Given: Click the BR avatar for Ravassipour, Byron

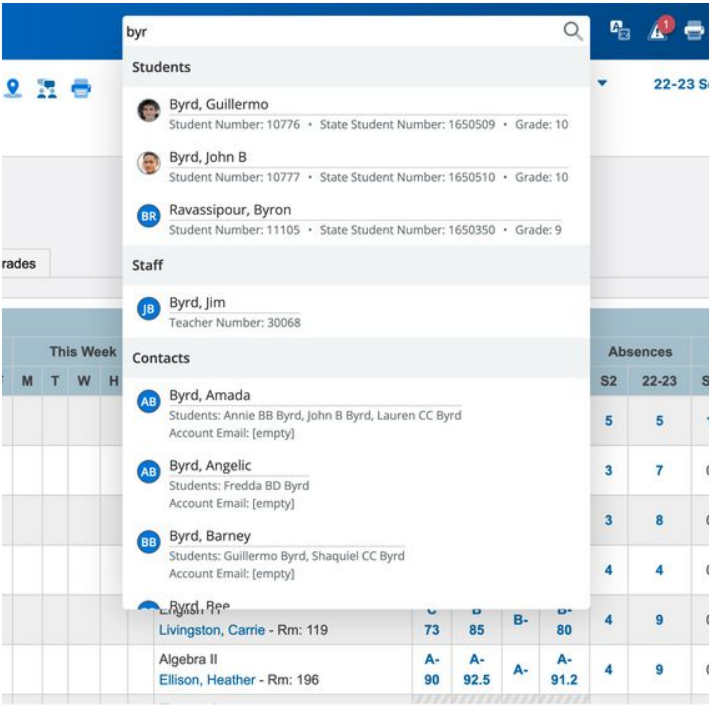Looking at the screenshot, I should [x=148, y=217].
